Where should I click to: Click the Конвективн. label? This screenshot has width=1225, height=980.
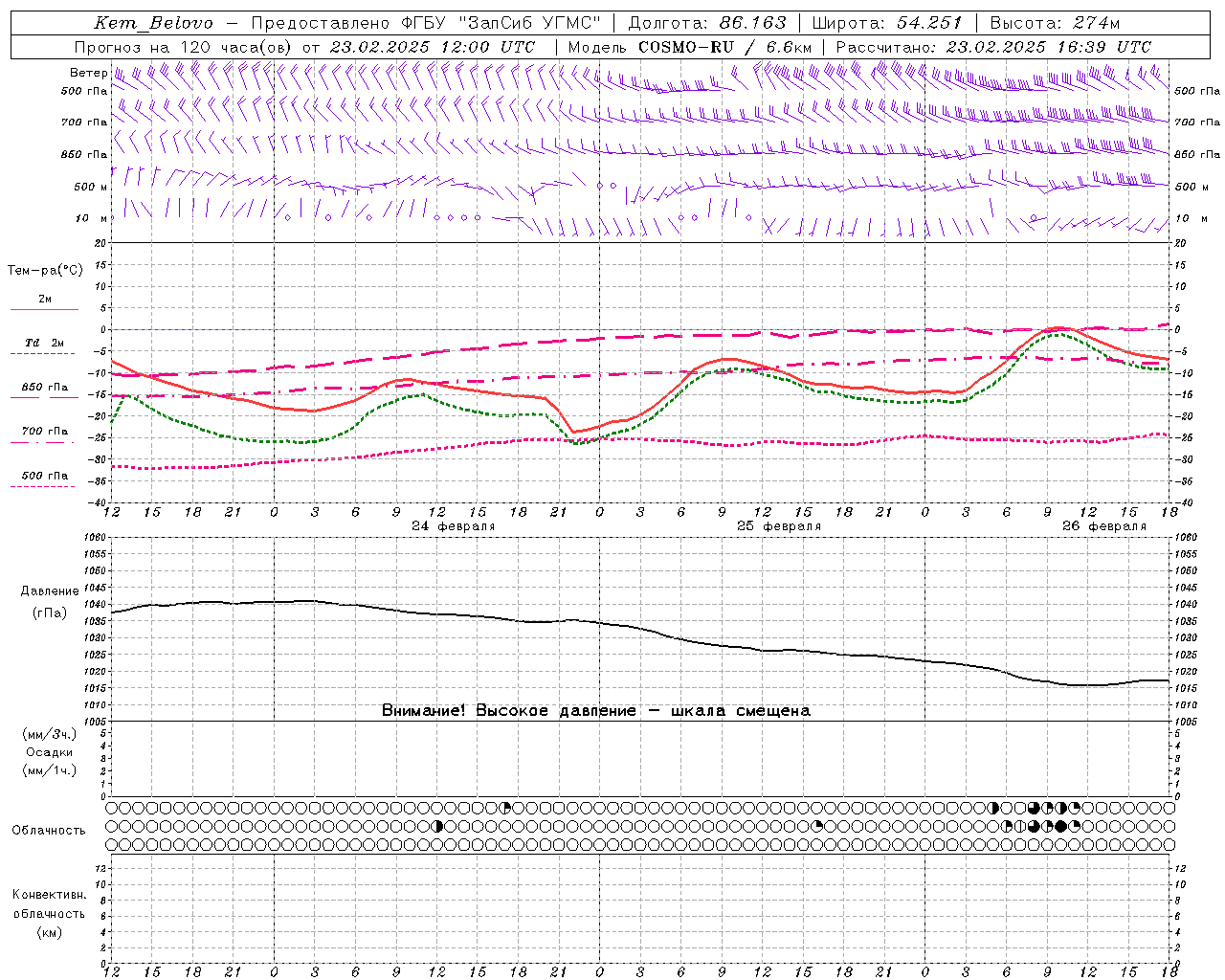click(49, 895)
